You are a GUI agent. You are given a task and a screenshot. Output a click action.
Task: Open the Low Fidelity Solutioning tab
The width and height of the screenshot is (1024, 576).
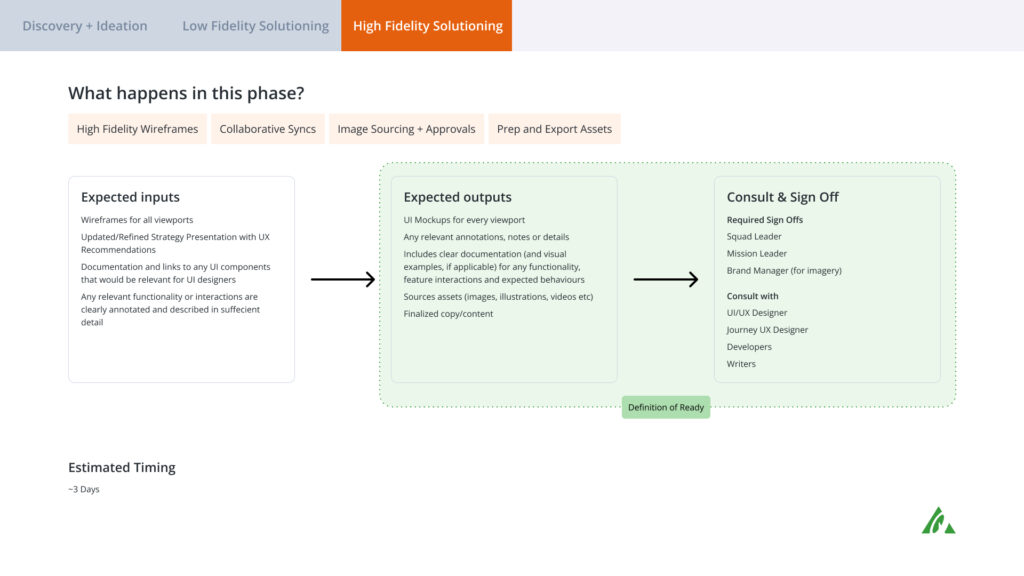pyautogui.click(x=255, y=25)
